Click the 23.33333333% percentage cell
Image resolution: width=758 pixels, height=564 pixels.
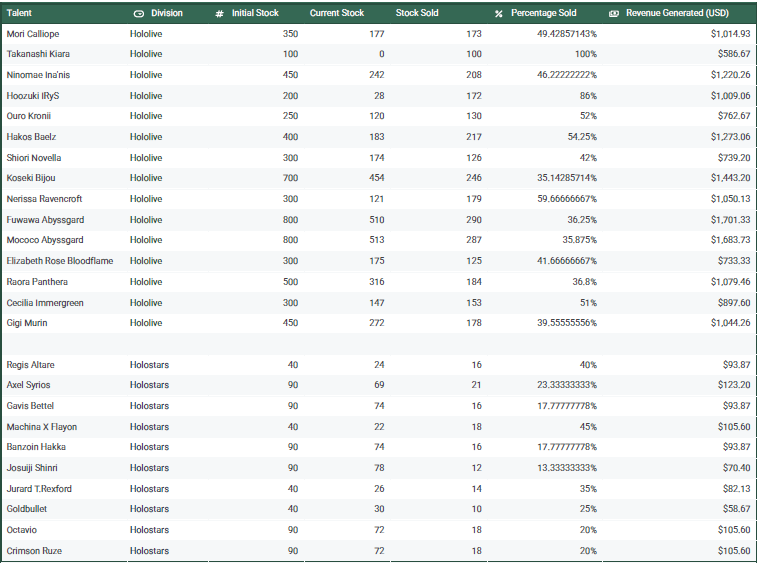tap(567, 385)
